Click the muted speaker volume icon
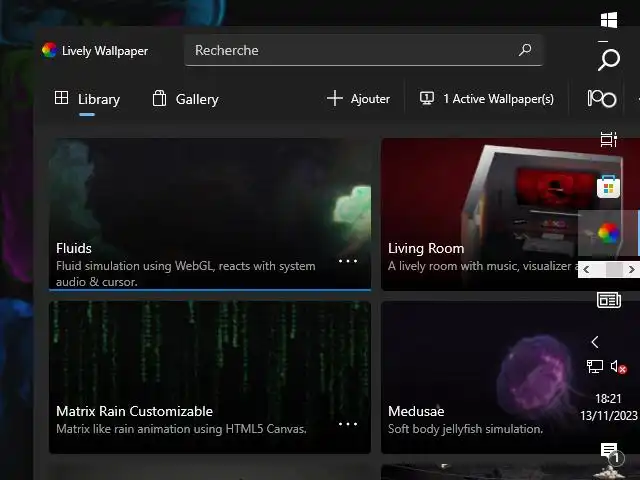The height and width of the screenshot is (480, 640). pos(618,367)
